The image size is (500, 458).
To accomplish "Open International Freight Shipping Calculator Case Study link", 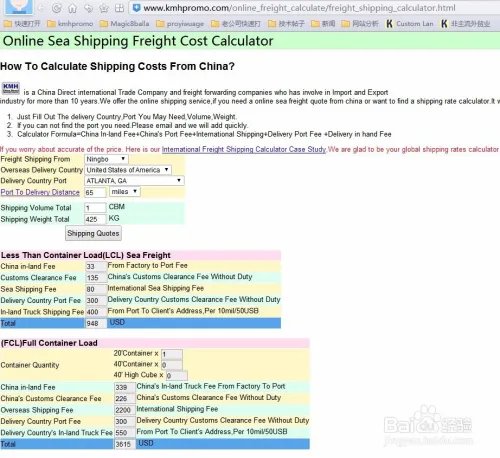I will coord(244,149).
